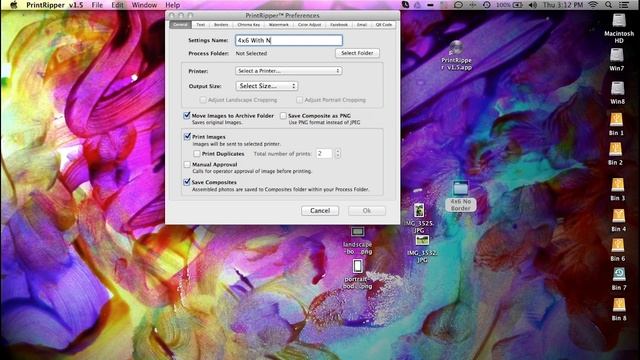Uncheck Move Images to Archive Folder
640x360 pixels.
click(x=187, y=116)
